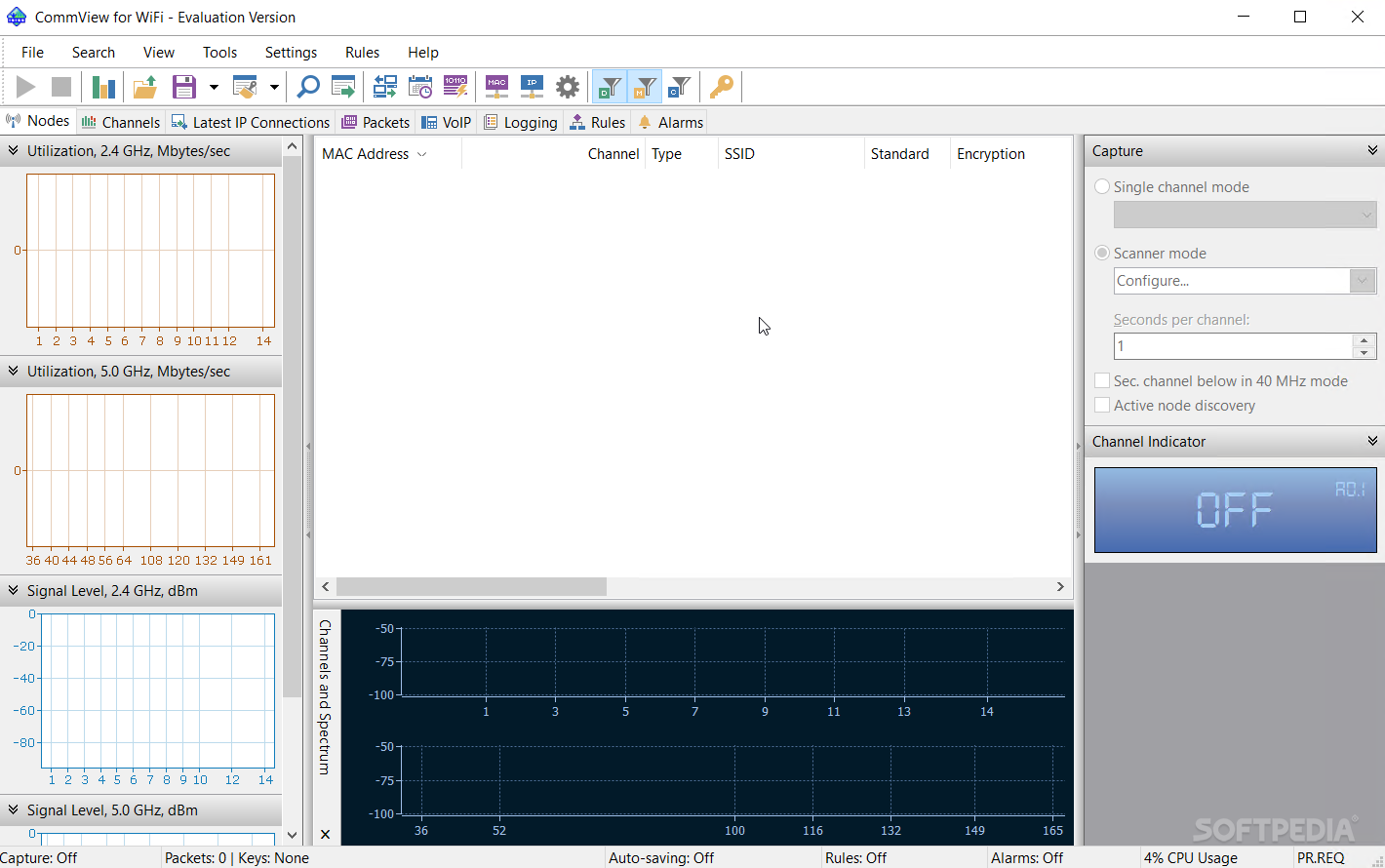Collapse Signal Level, 5.0 GHz section
The image size is (1385, 868).
point(14,809)
